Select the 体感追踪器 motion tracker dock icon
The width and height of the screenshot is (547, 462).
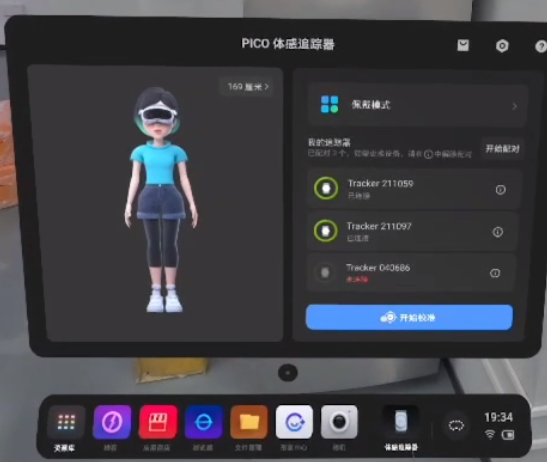(x=401, y=422)
